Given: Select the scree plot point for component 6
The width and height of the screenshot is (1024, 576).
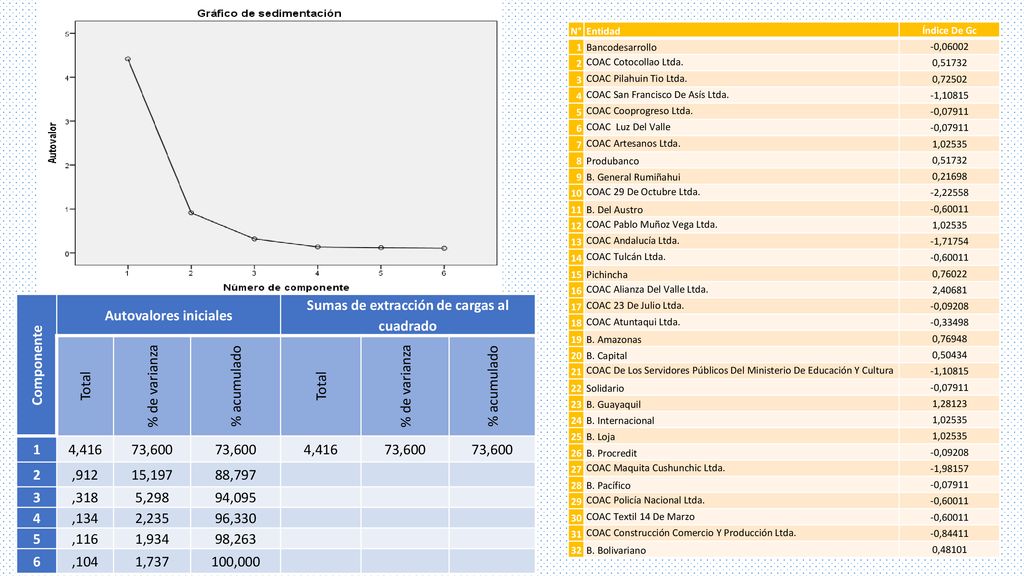Looking at the screenshot, I should point(444,248).
